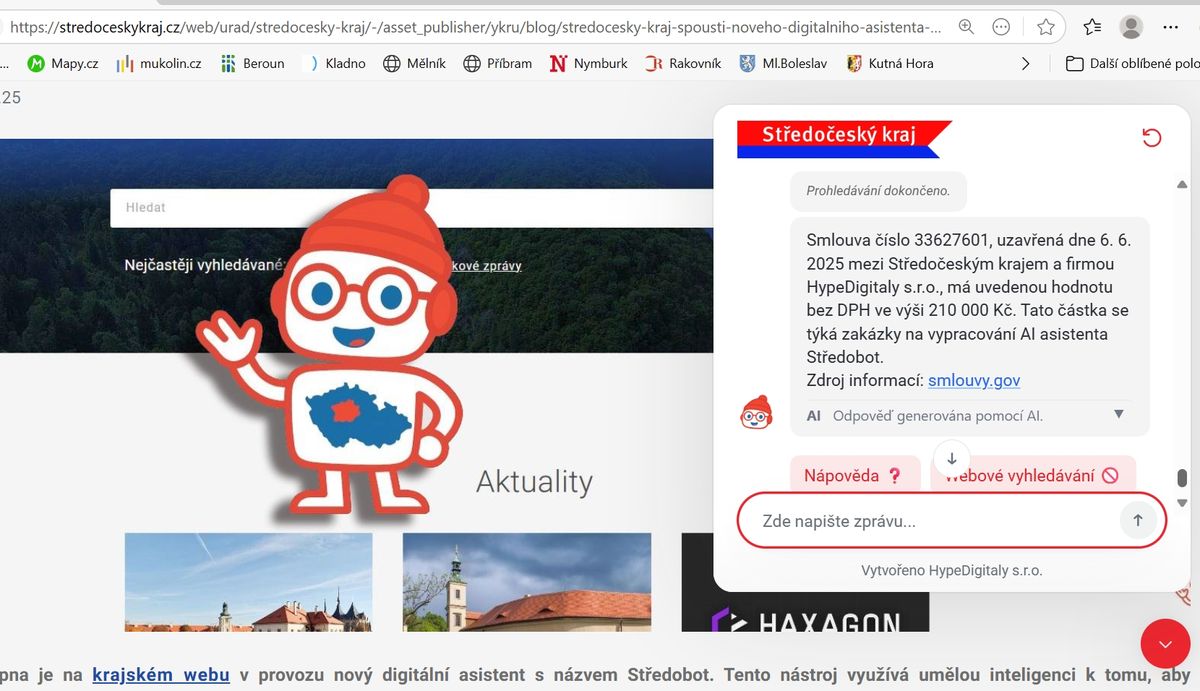1200x691 pixels.
Task: Open the Příbram bookmark
Action: pos(497,63)
